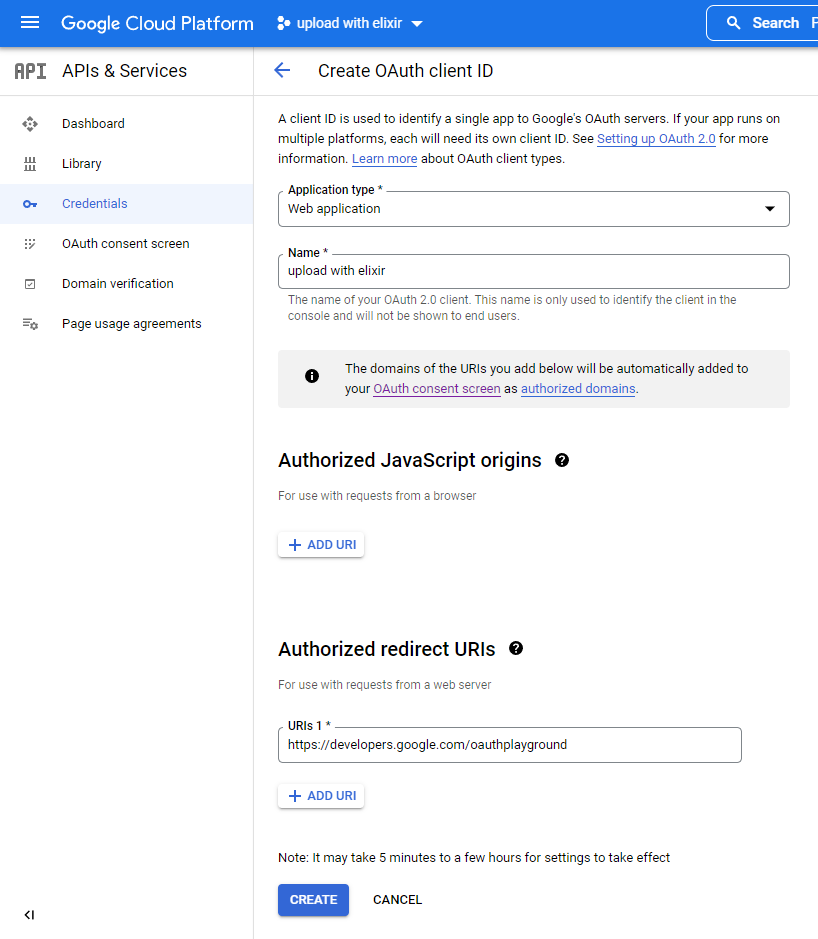Click help icon beside Authorized JavaScript origins
Image resolution: width=818 pixels, height=939 pixels.
coord(562,460)
